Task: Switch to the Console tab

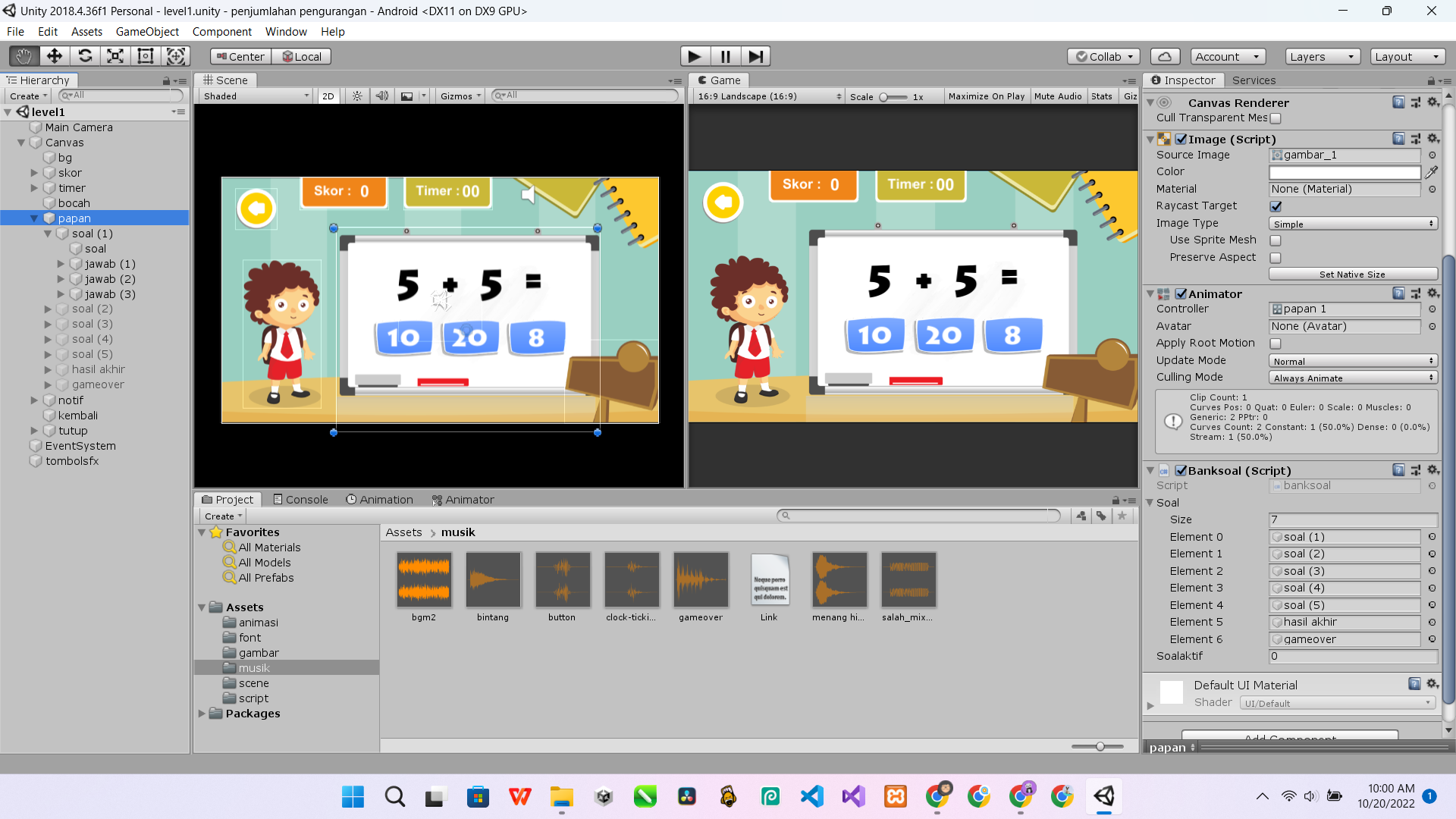Action: coord(300,500)
